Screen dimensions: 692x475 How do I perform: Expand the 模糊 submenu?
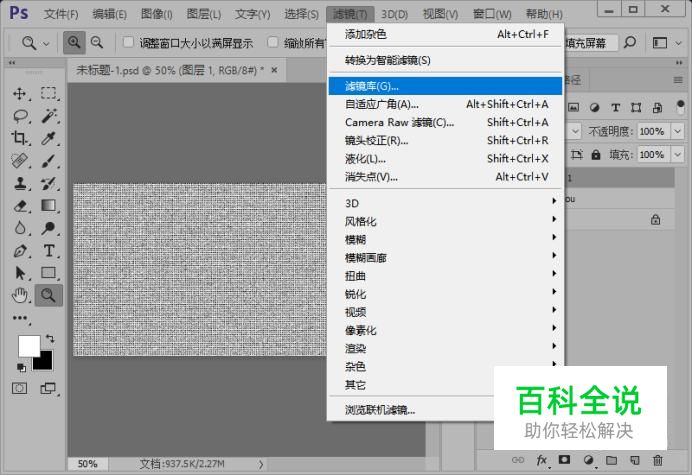(446, 239)
